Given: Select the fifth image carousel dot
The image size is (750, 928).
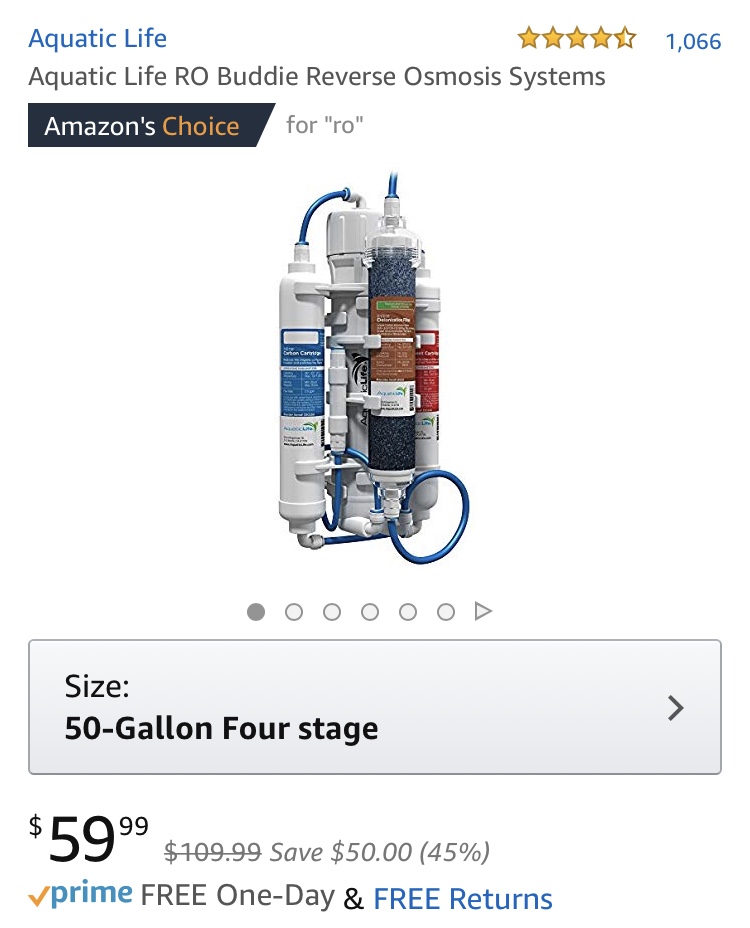Looking at the screenshot, I should click(x=407, y=611).
